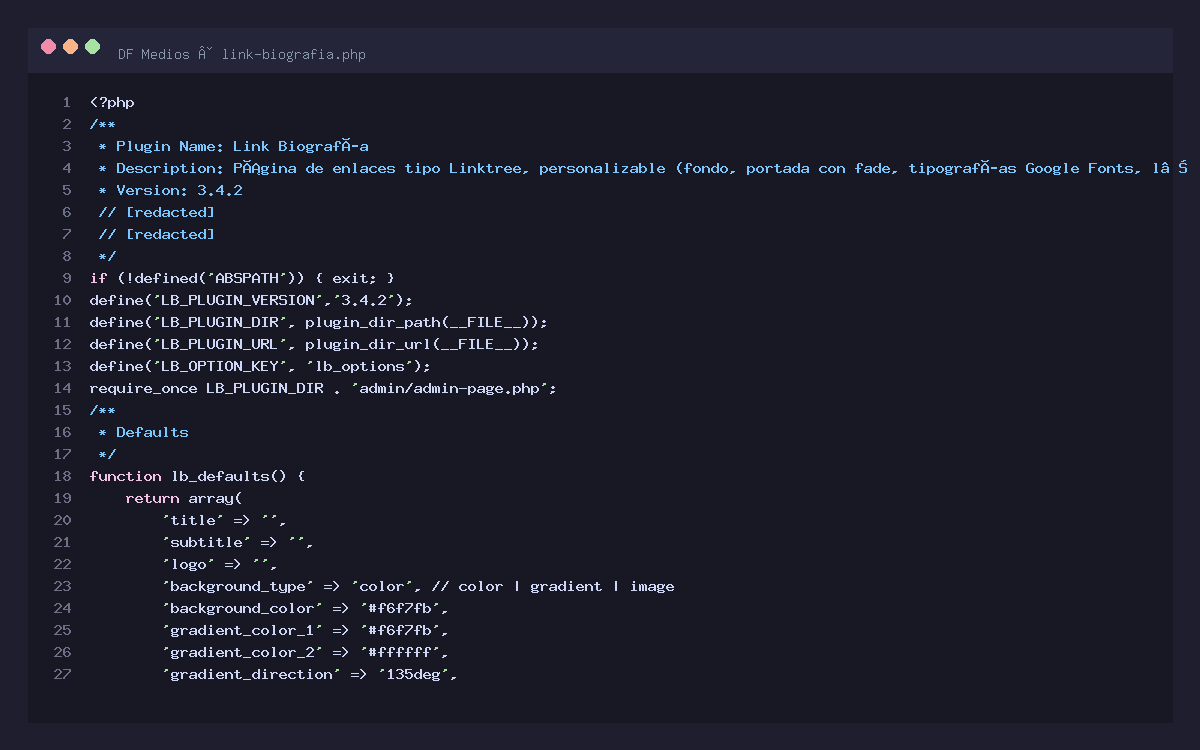
Task: Click line number 9 in the gutter
Action: 66,278
